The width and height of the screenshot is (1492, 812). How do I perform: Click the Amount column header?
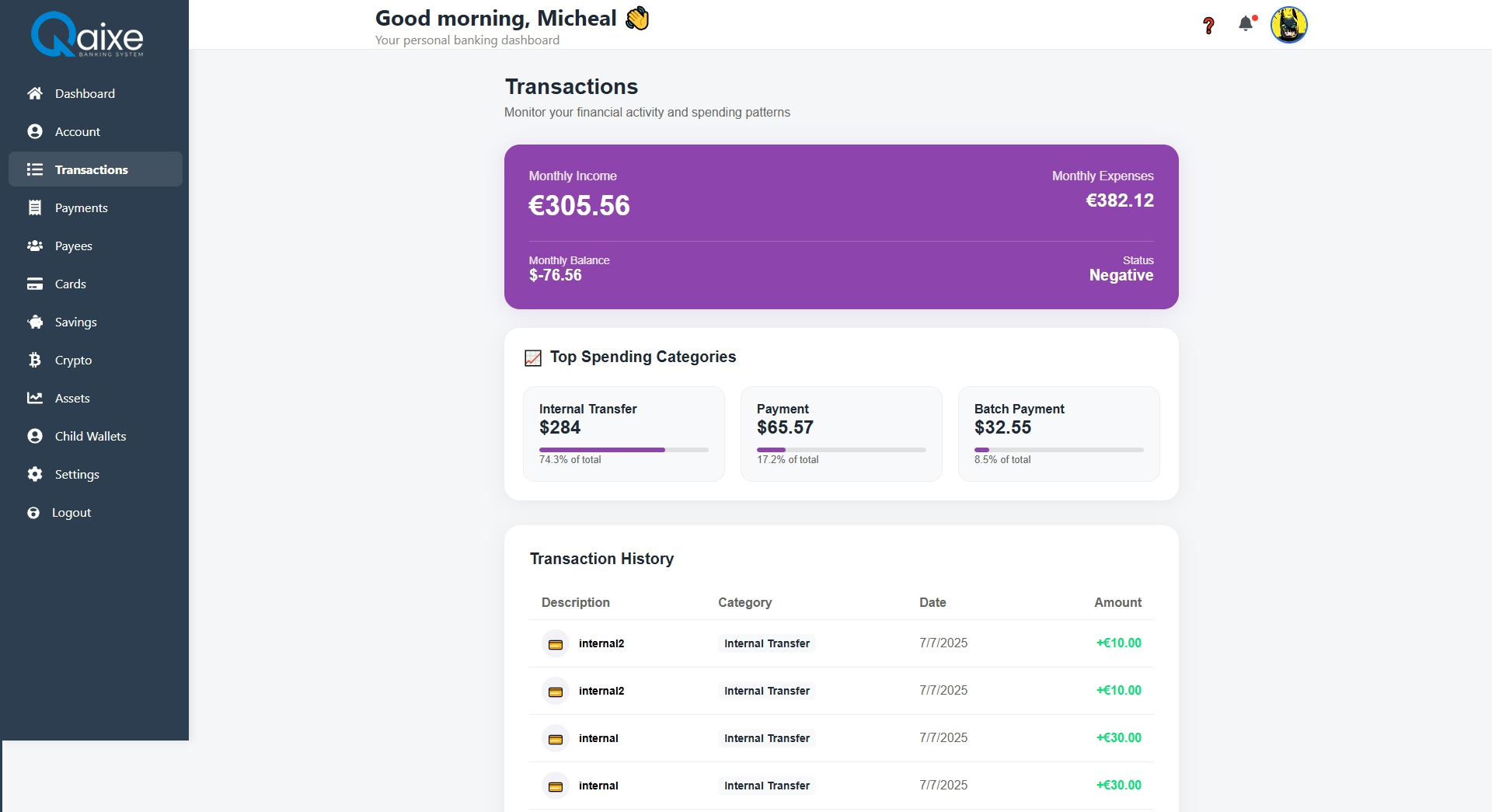[x=1118, y=602]
